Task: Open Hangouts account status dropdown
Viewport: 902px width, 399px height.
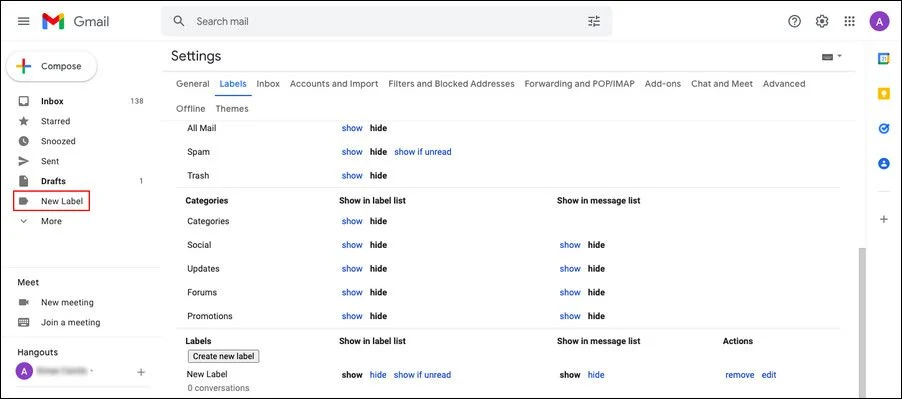Action: [91, 371]
